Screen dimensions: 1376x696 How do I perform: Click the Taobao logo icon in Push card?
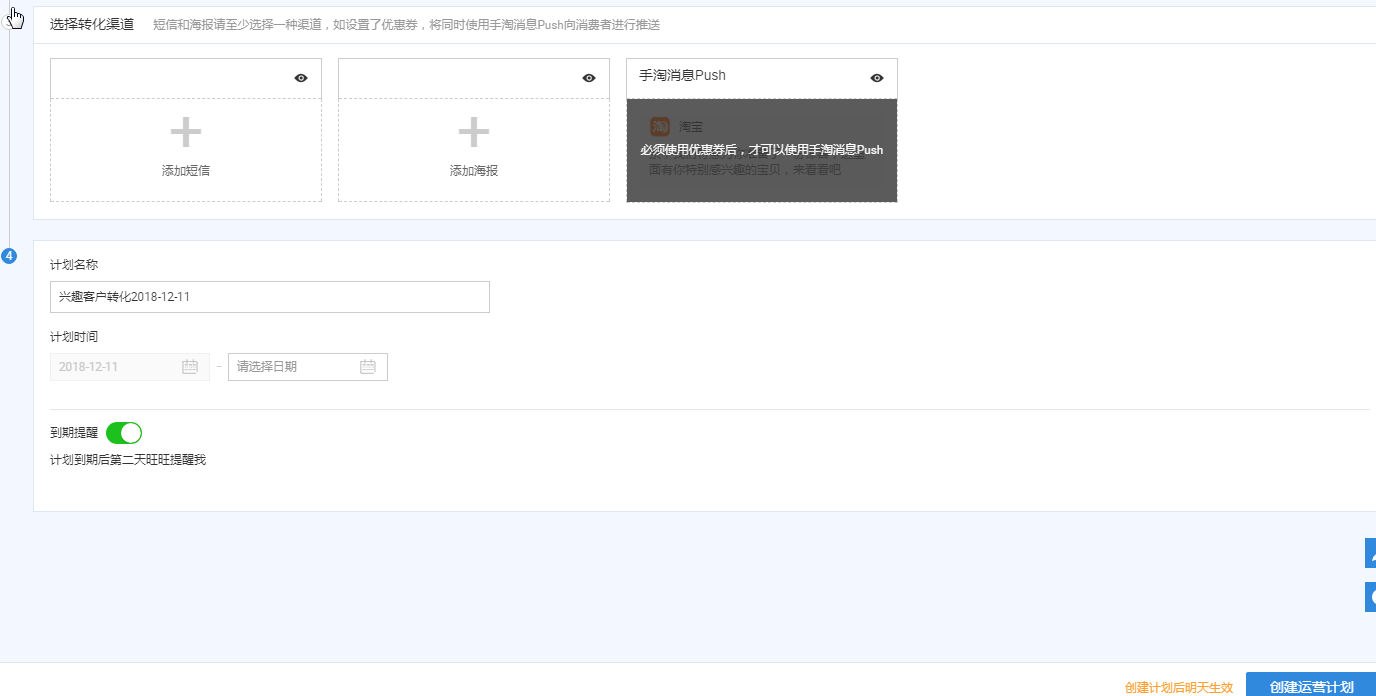[x=660, y=126]
